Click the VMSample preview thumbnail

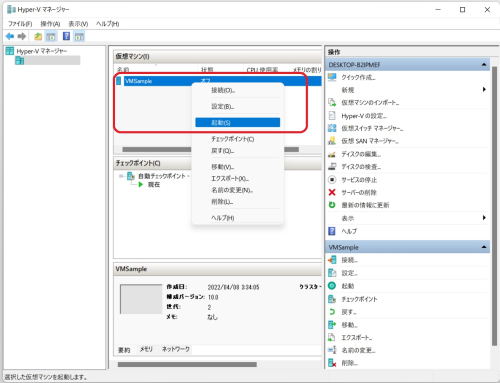[141, 299]
